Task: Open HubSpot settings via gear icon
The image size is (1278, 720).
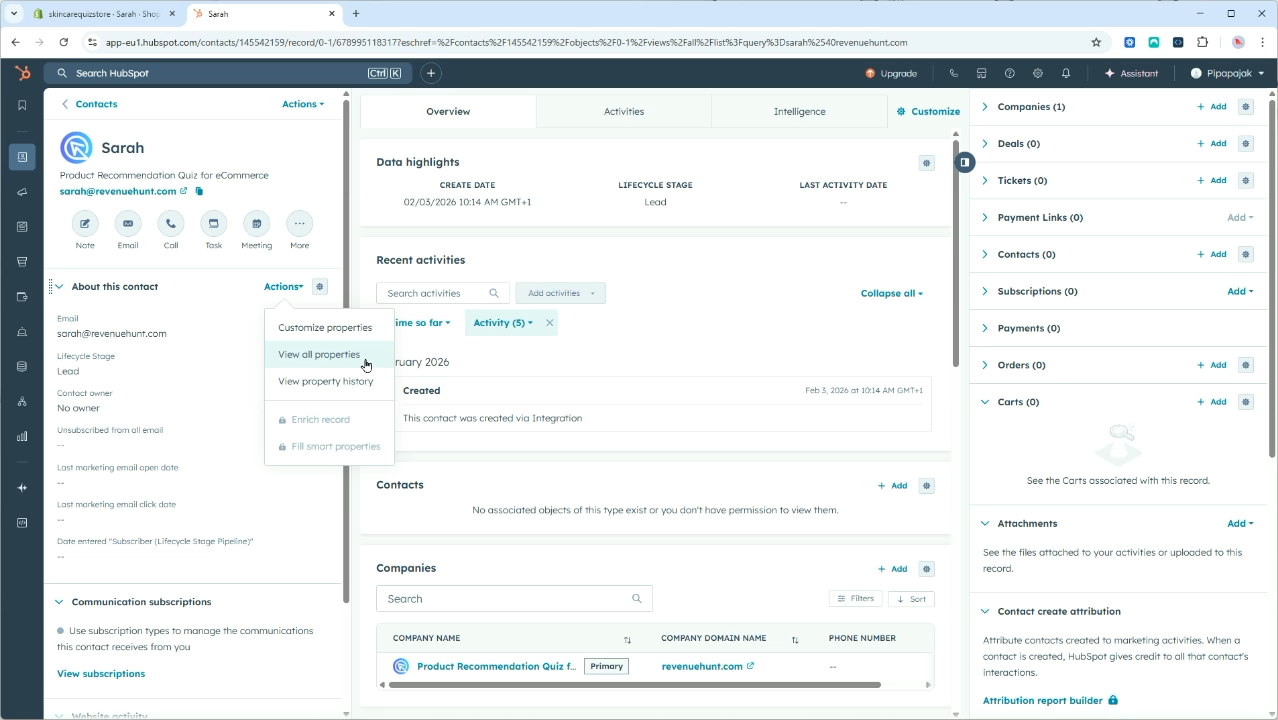Action: click(1037, 72)
